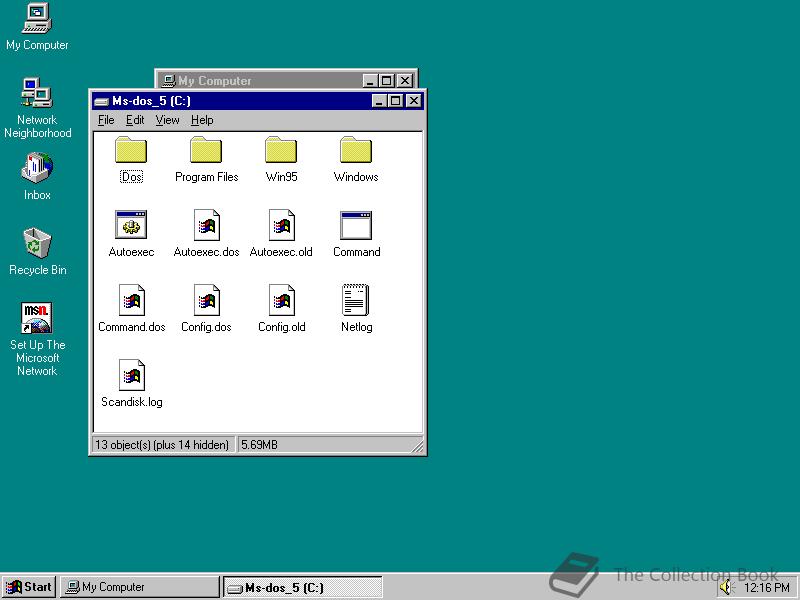The width and height of the screenshot is (800, 600).
Task: Click the Start button
Action: click(x=28, y=587)
